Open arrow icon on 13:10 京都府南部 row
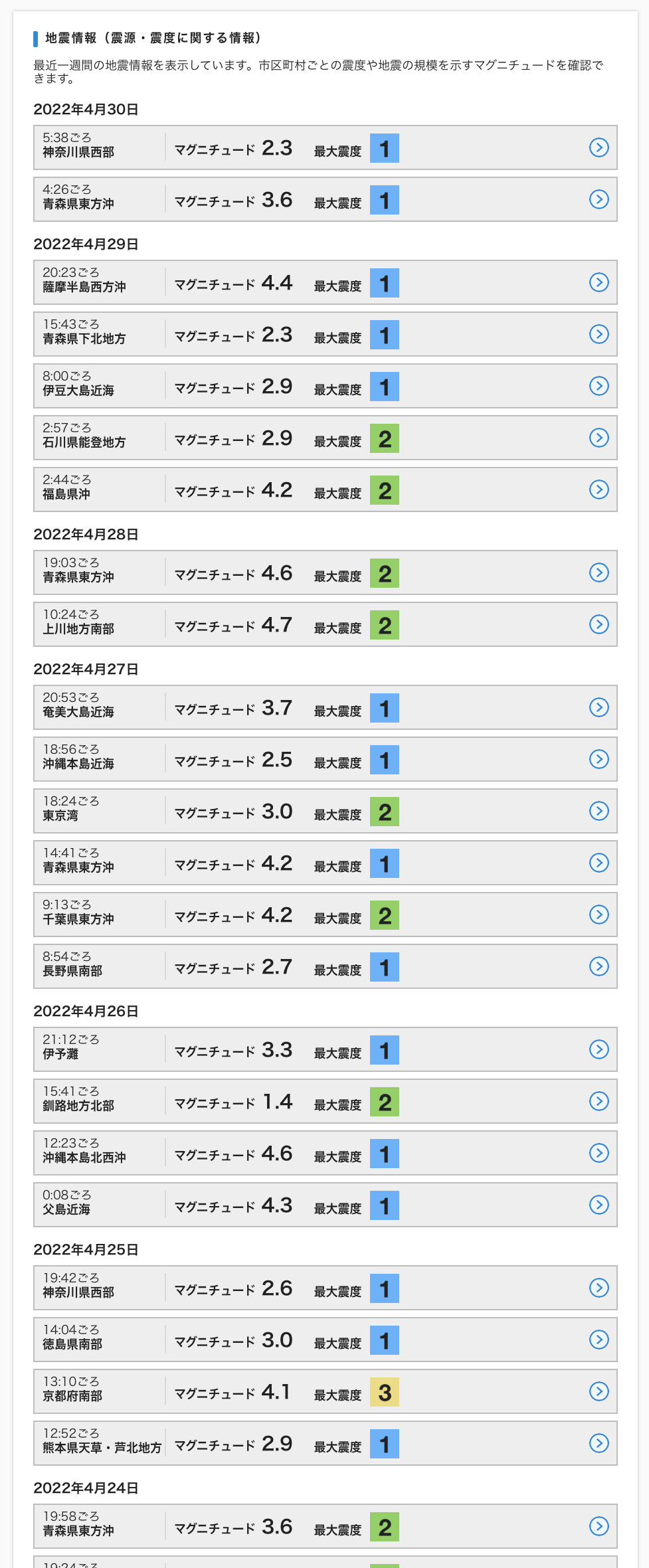The width and height of the screenshot is (649, 1568). point(599,1391)
